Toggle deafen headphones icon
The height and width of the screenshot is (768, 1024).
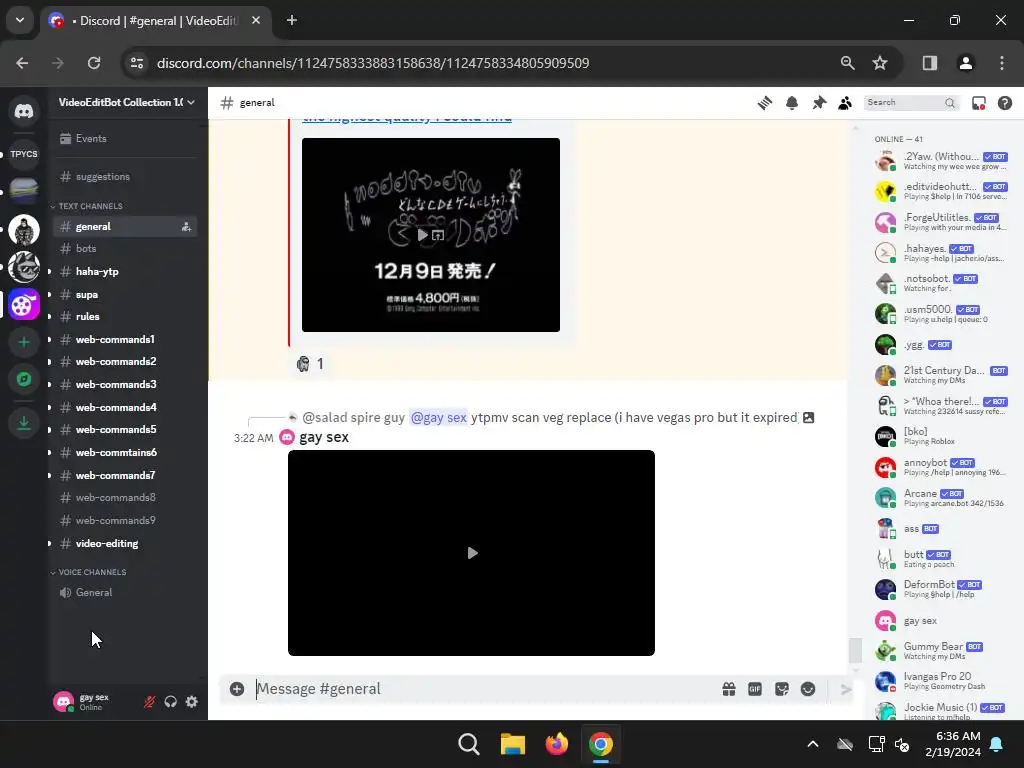pyautogui.click(x=170, y=702)
